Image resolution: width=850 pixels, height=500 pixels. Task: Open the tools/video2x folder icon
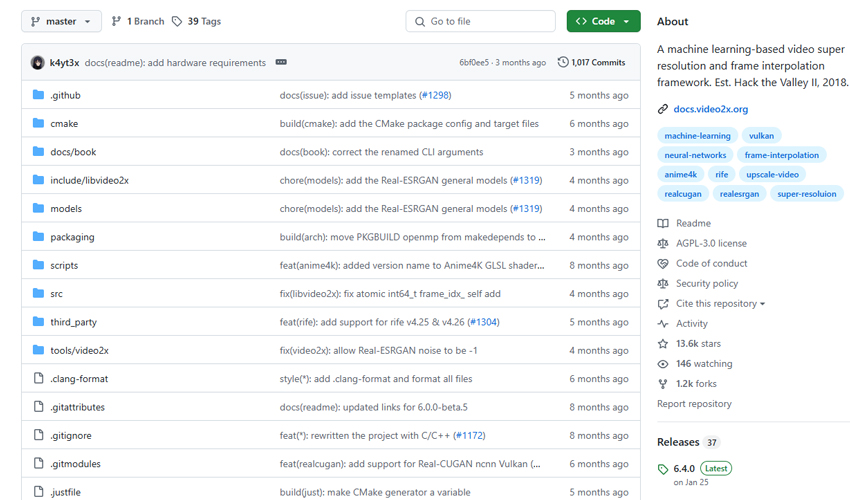click(38, 350)
